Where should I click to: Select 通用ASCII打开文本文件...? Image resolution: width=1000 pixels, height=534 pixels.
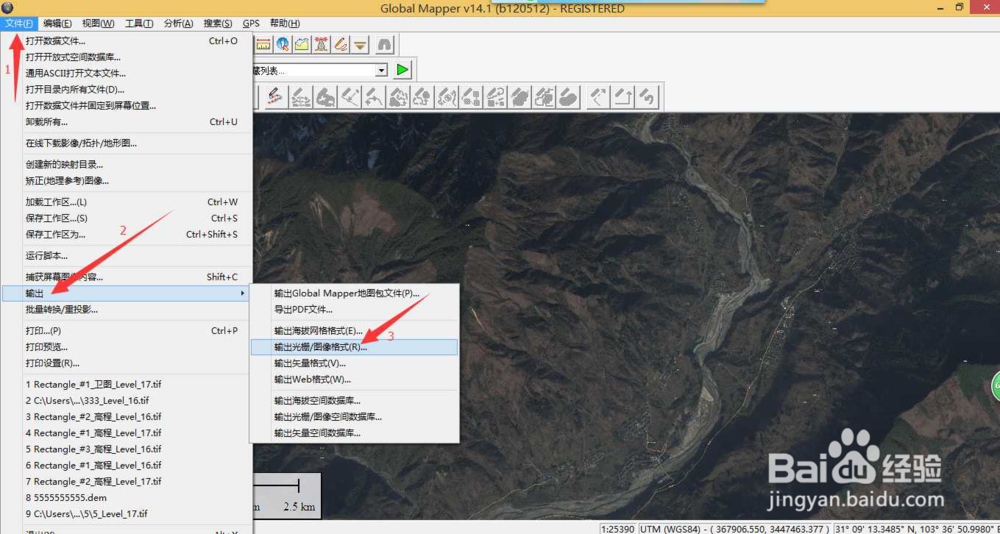point(126,73)
